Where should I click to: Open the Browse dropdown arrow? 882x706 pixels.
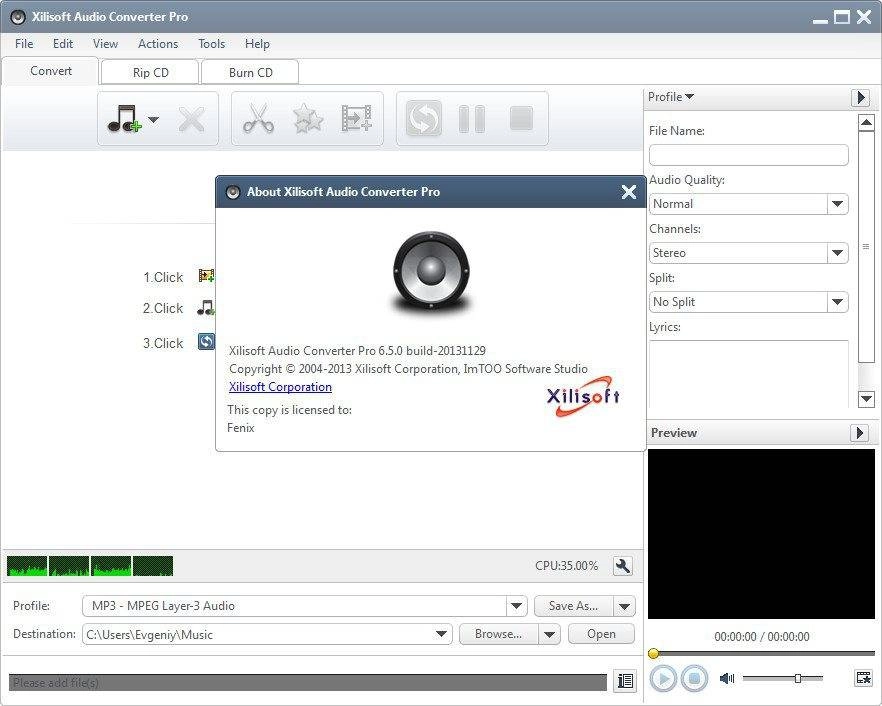[x=549, y=635]
